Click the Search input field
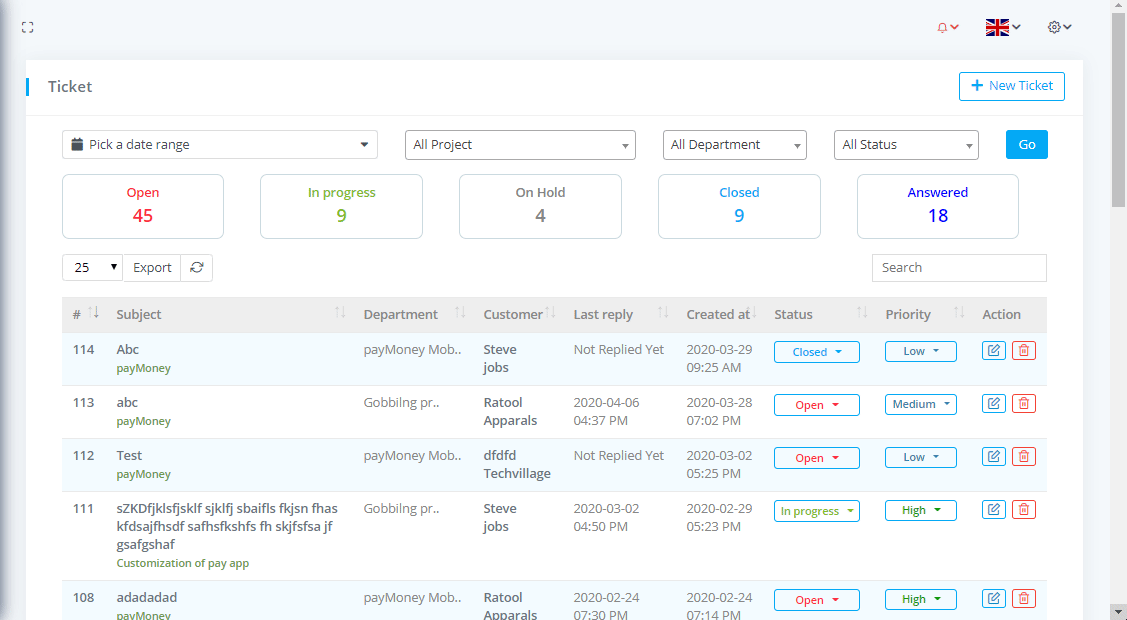 [x=958, y=268]
